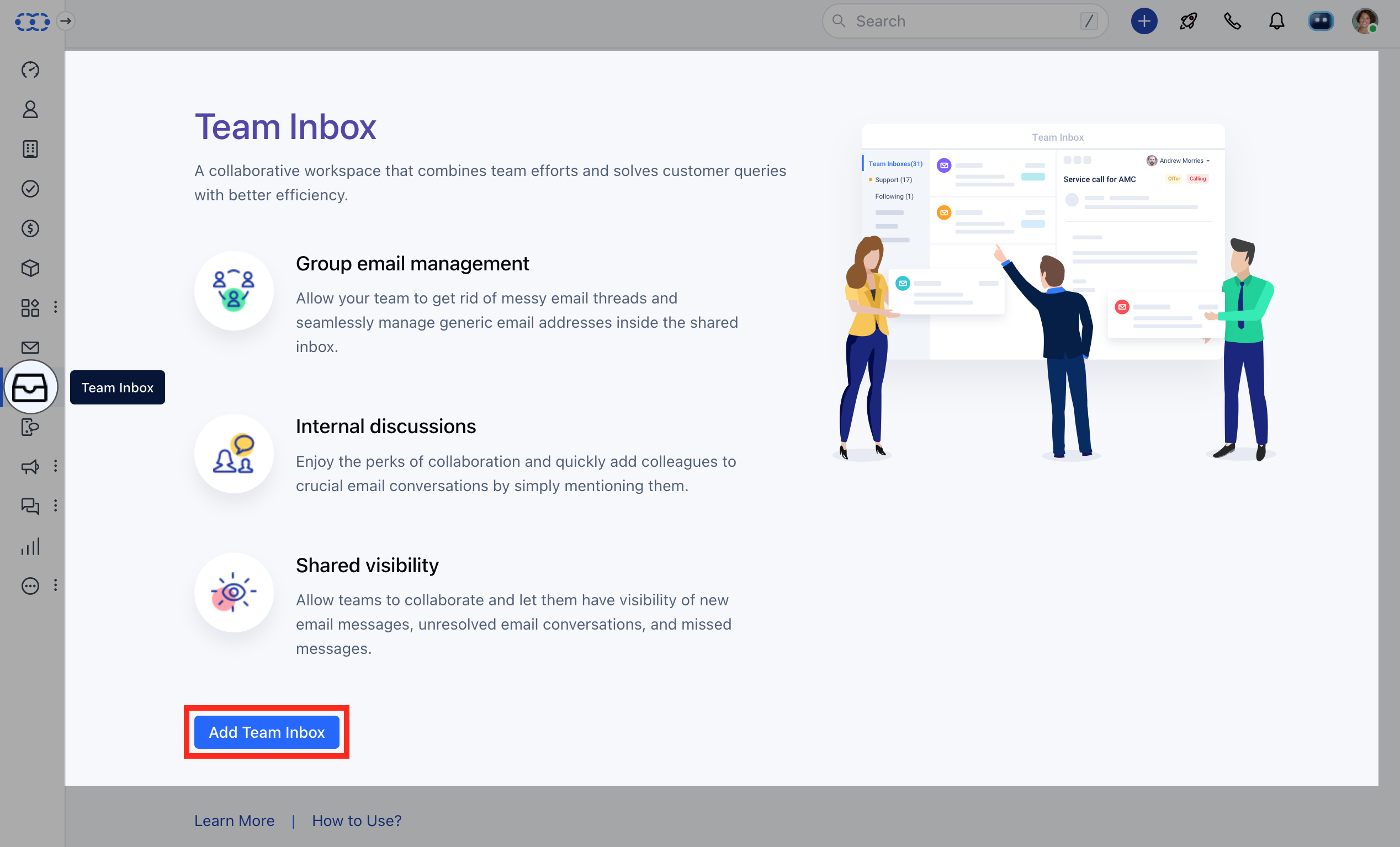Open the Phone icon in top bar

pyautogui.click(x=1232, y=21)
